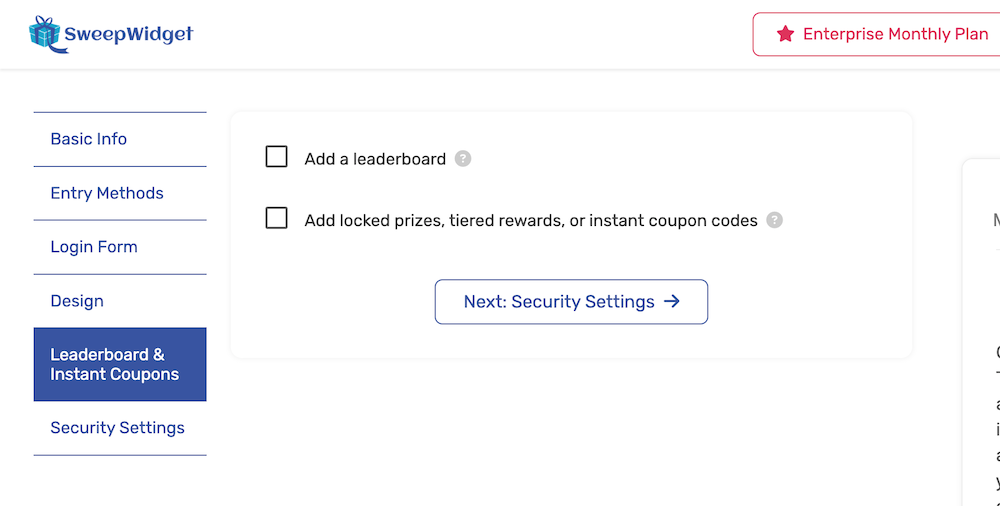The image size is (1000, 506).
Task: Open the Enterprise Monthly Plan button
Action: 876,34
